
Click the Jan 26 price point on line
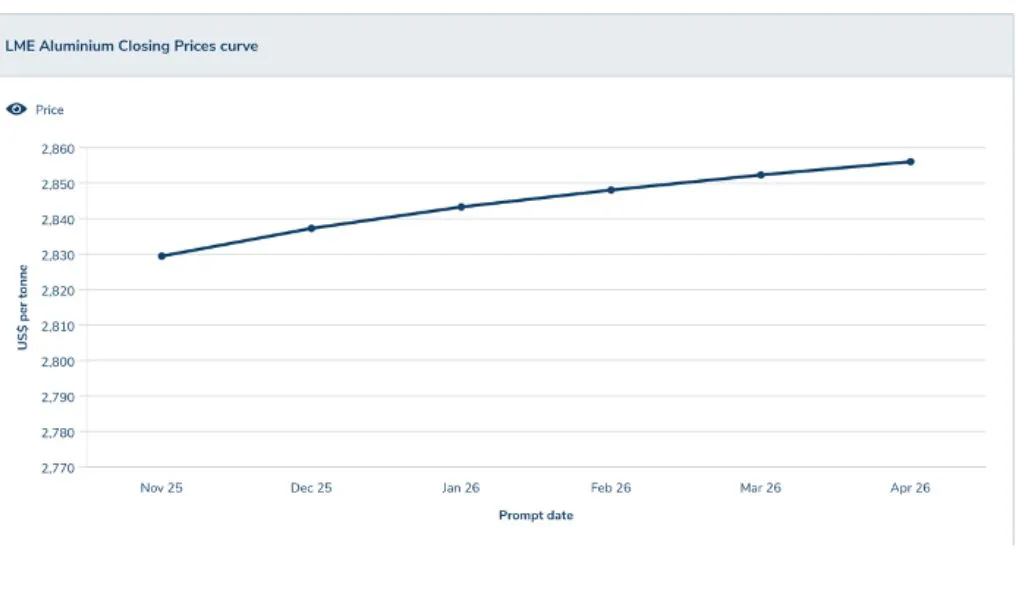(461, 207)
